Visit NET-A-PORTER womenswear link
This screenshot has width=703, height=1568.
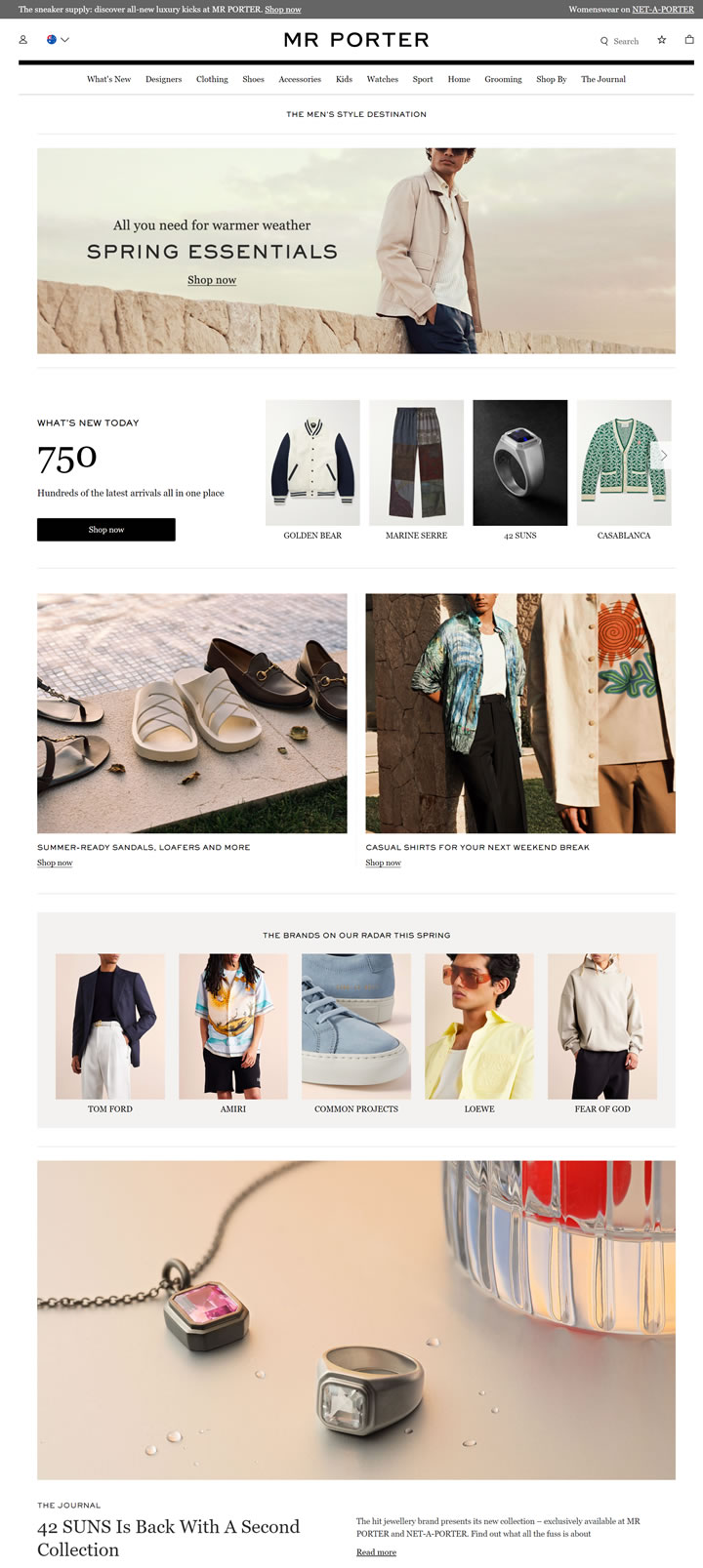point(663,9)
